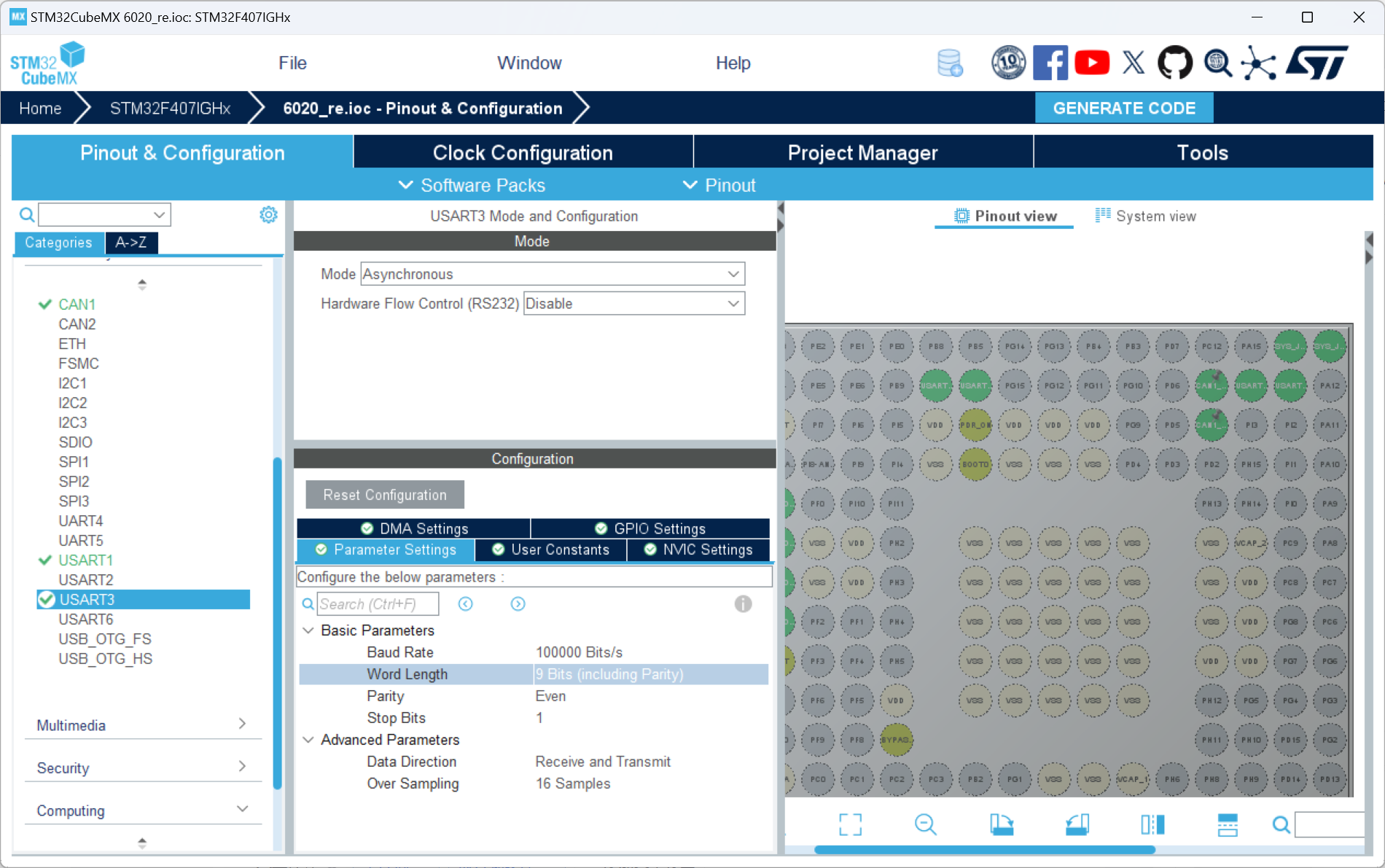Click the globe search icon in header
The image size is (1385, 868).
click(1218, 63)
